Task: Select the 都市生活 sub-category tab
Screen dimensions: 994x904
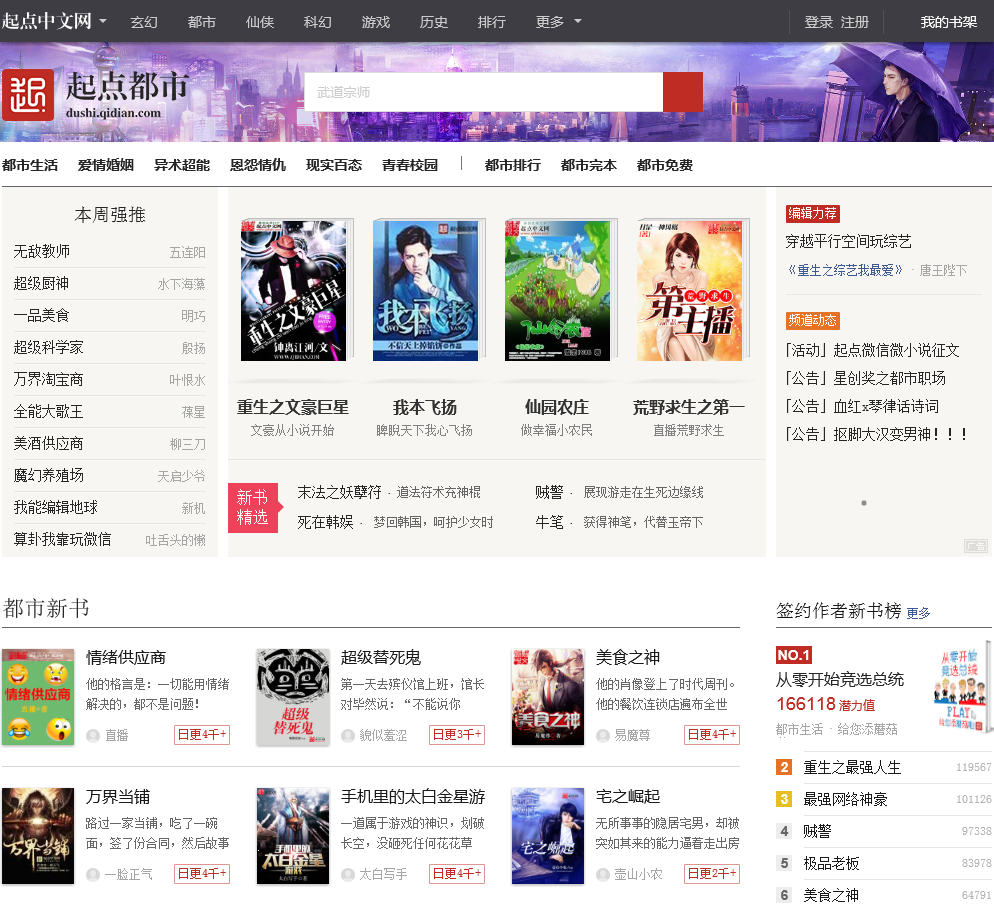Action: coord(30,165)
